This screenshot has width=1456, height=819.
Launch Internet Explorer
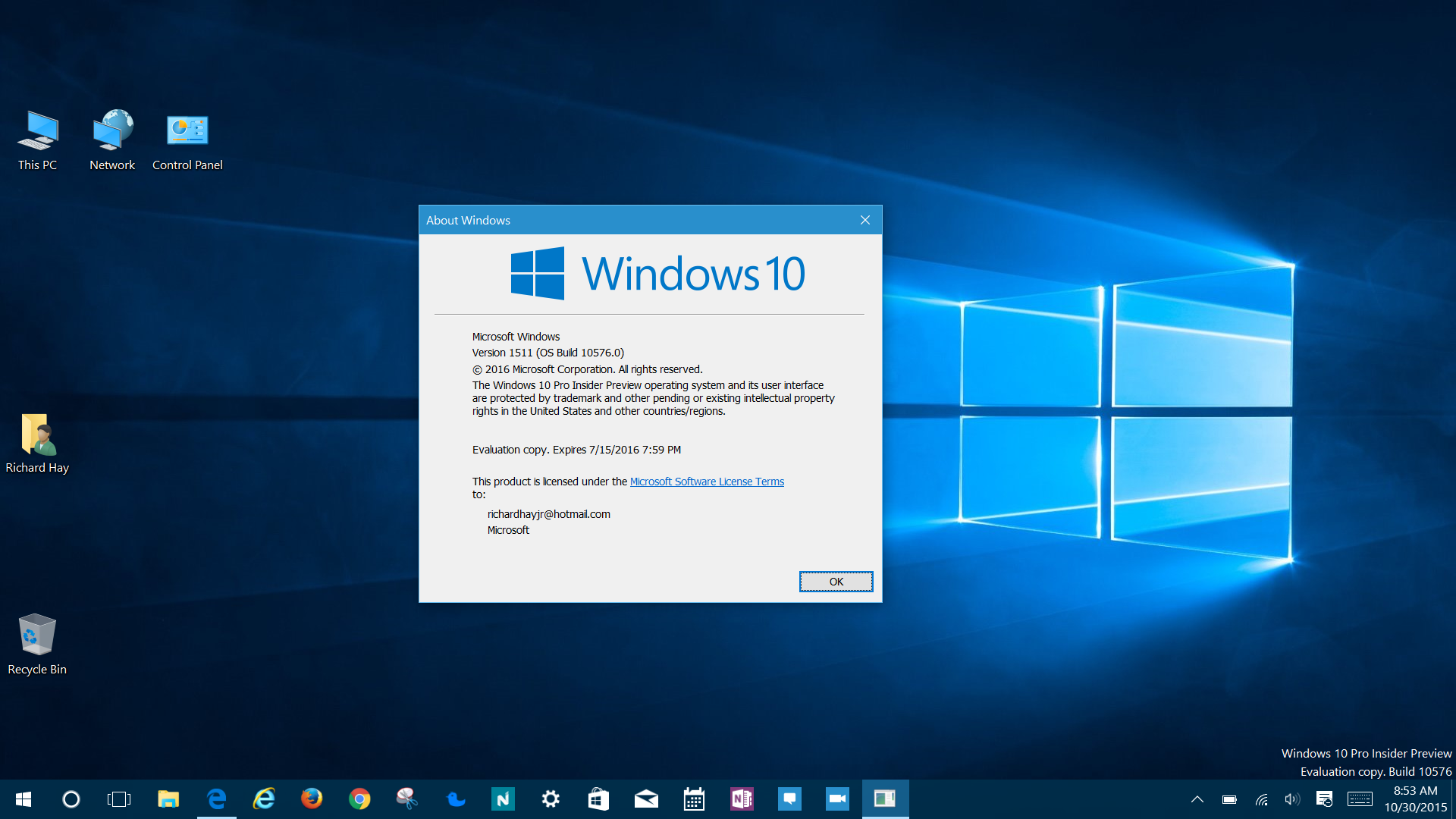264,799
